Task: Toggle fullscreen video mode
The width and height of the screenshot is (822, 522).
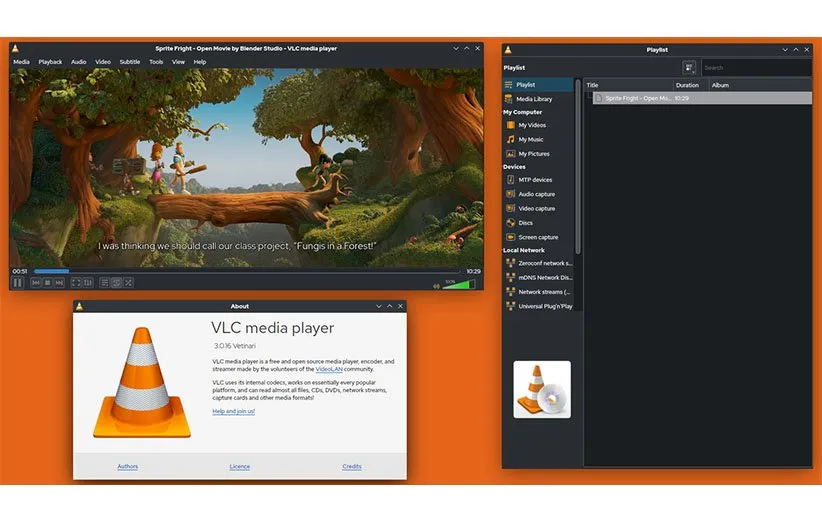Action: click(76, 283)
